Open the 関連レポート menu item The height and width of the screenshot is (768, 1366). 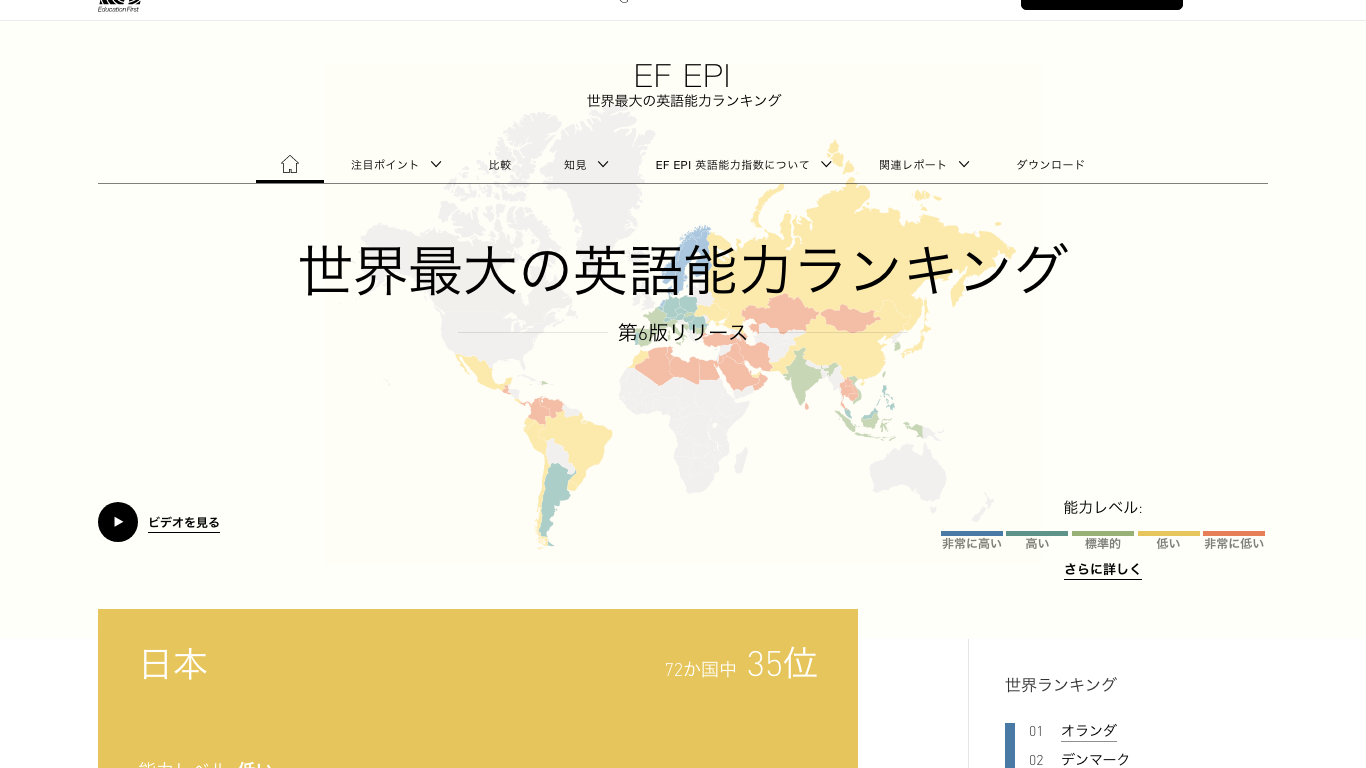pyautogui.click(x=913, y=165)
